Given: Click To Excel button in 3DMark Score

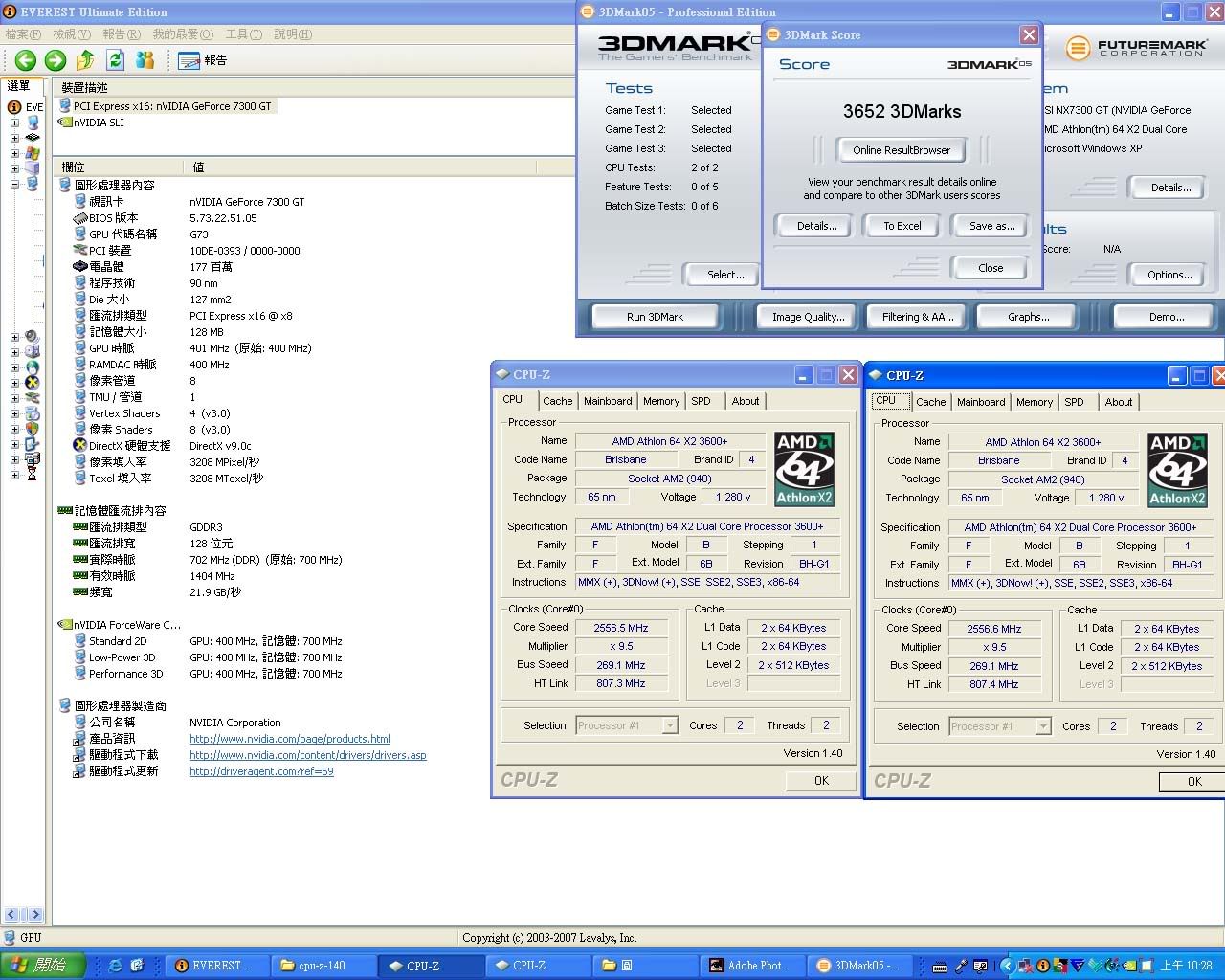Looking at the screenshot, I should (x=902, y=226).
